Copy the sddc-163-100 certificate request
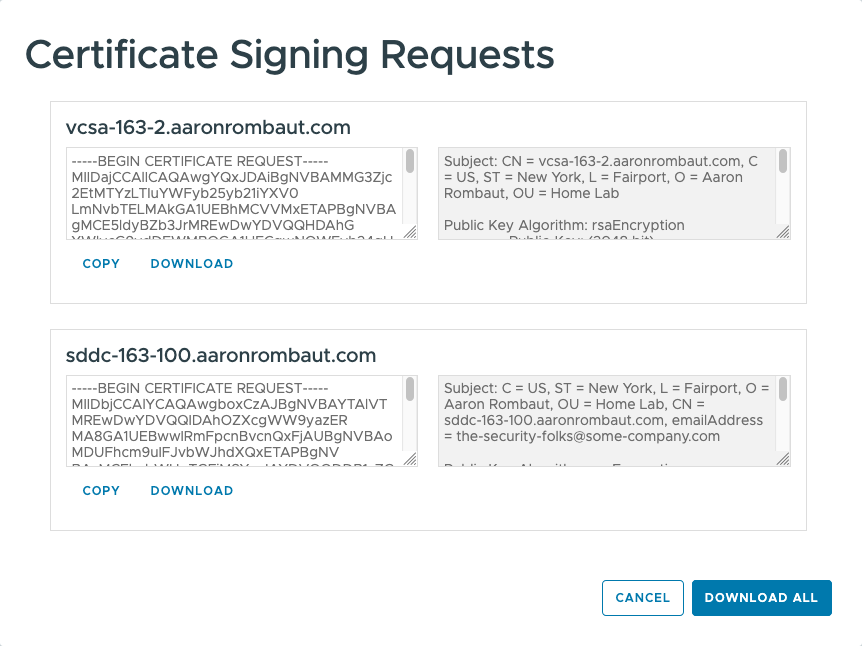The height and width of the screenshot is (646, 862). (x=101, y=491)
